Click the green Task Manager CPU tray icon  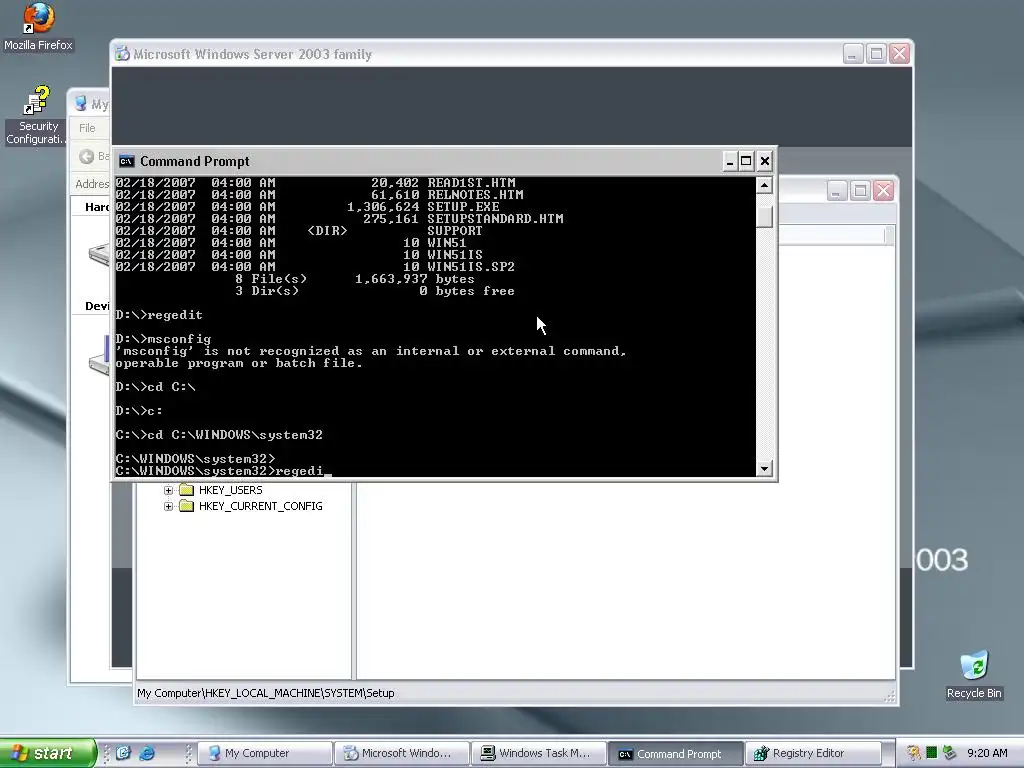point(931,753)
